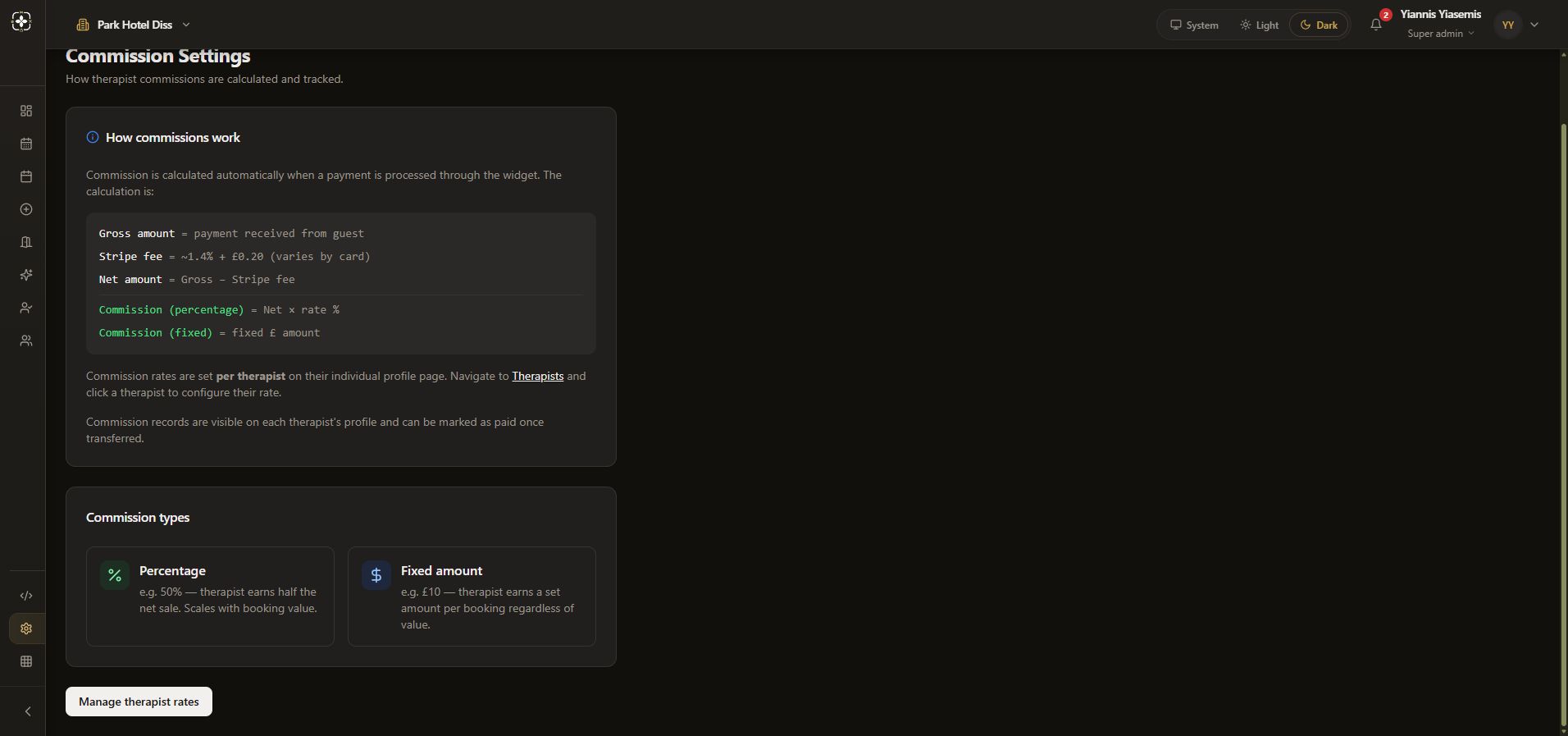Open the table grid icon in sidebar
Viewport: 1568px width, 736px height.
26,661
